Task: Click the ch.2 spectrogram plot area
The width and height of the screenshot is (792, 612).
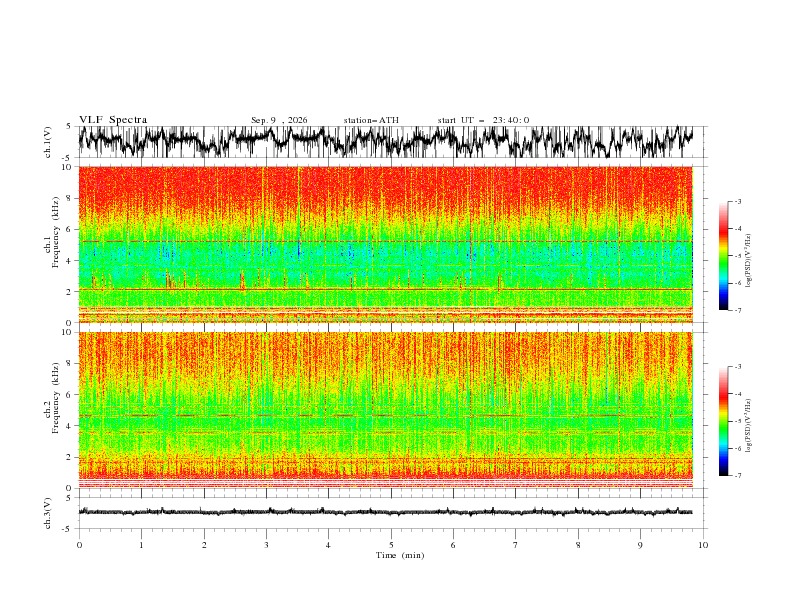Action: (x=386, y=410)
